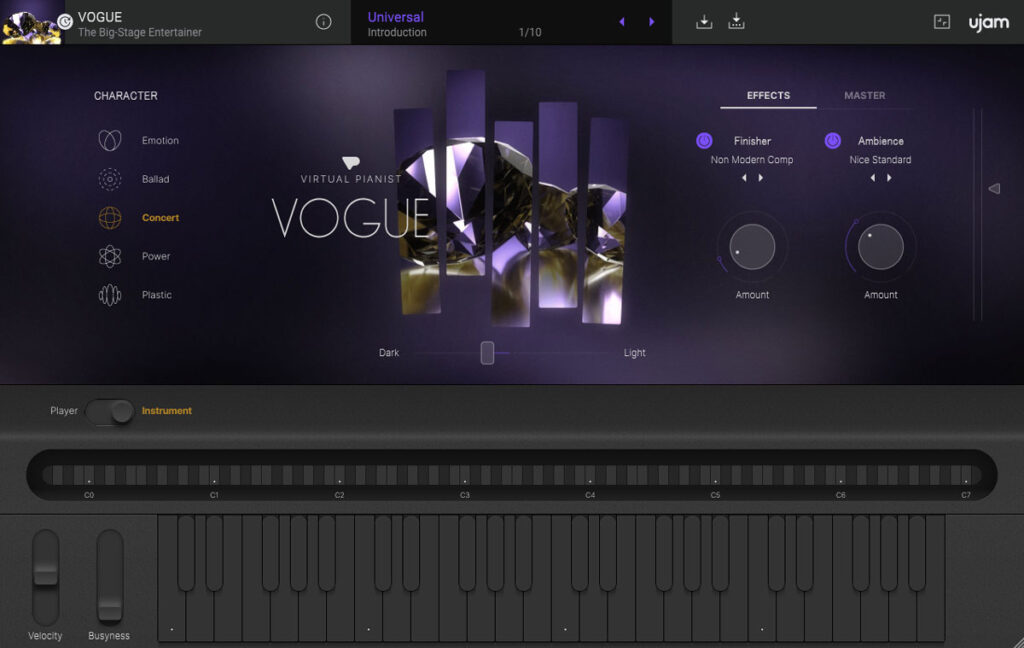This screenshot has width=1024, height=648.
Task: Select the Ballad character
Action: point(154,179)
